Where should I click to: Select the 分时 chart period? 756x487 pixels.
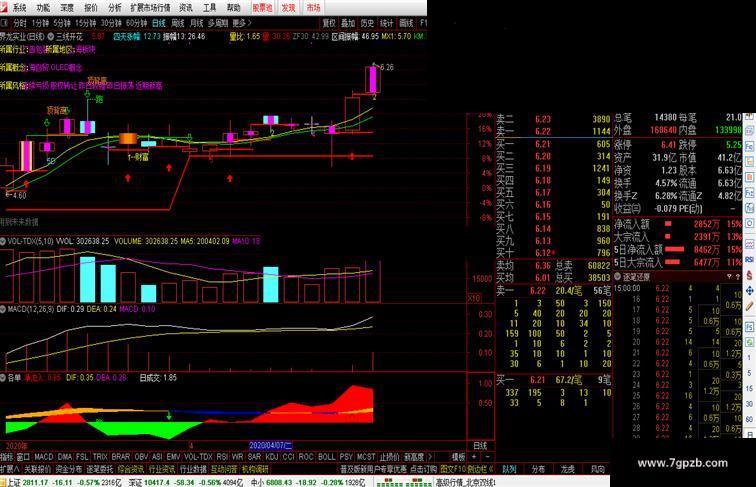tap(20, 23)
